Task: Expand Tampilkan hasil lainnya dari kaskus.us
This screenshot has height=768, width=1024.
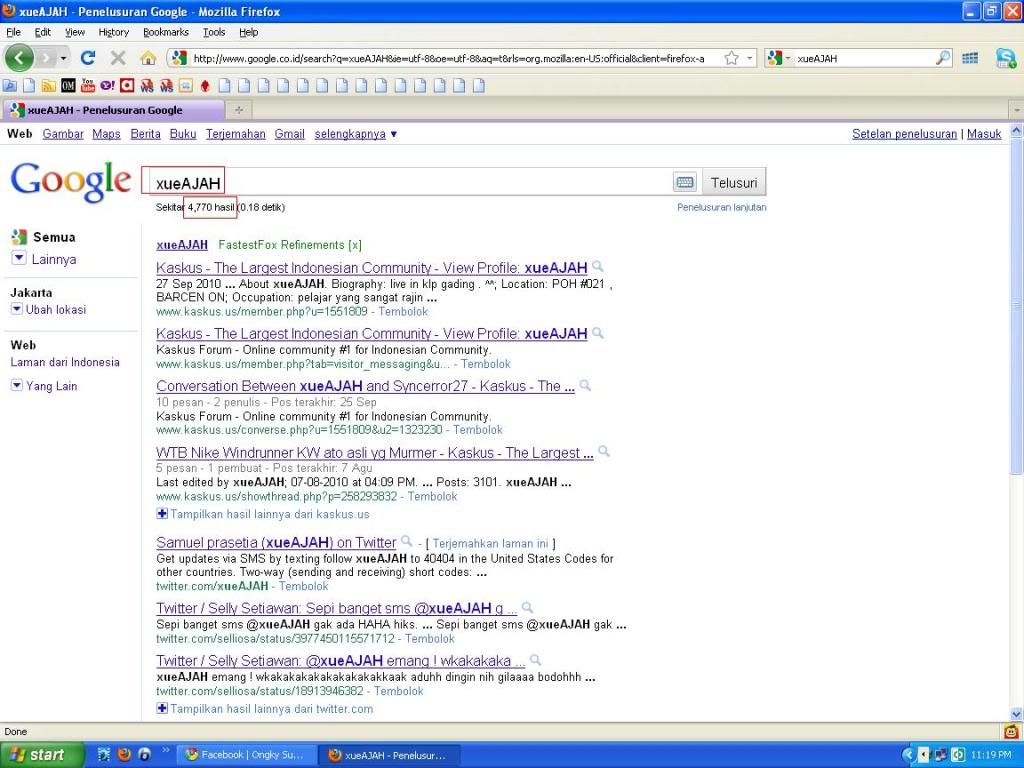Action: (263, 514)
